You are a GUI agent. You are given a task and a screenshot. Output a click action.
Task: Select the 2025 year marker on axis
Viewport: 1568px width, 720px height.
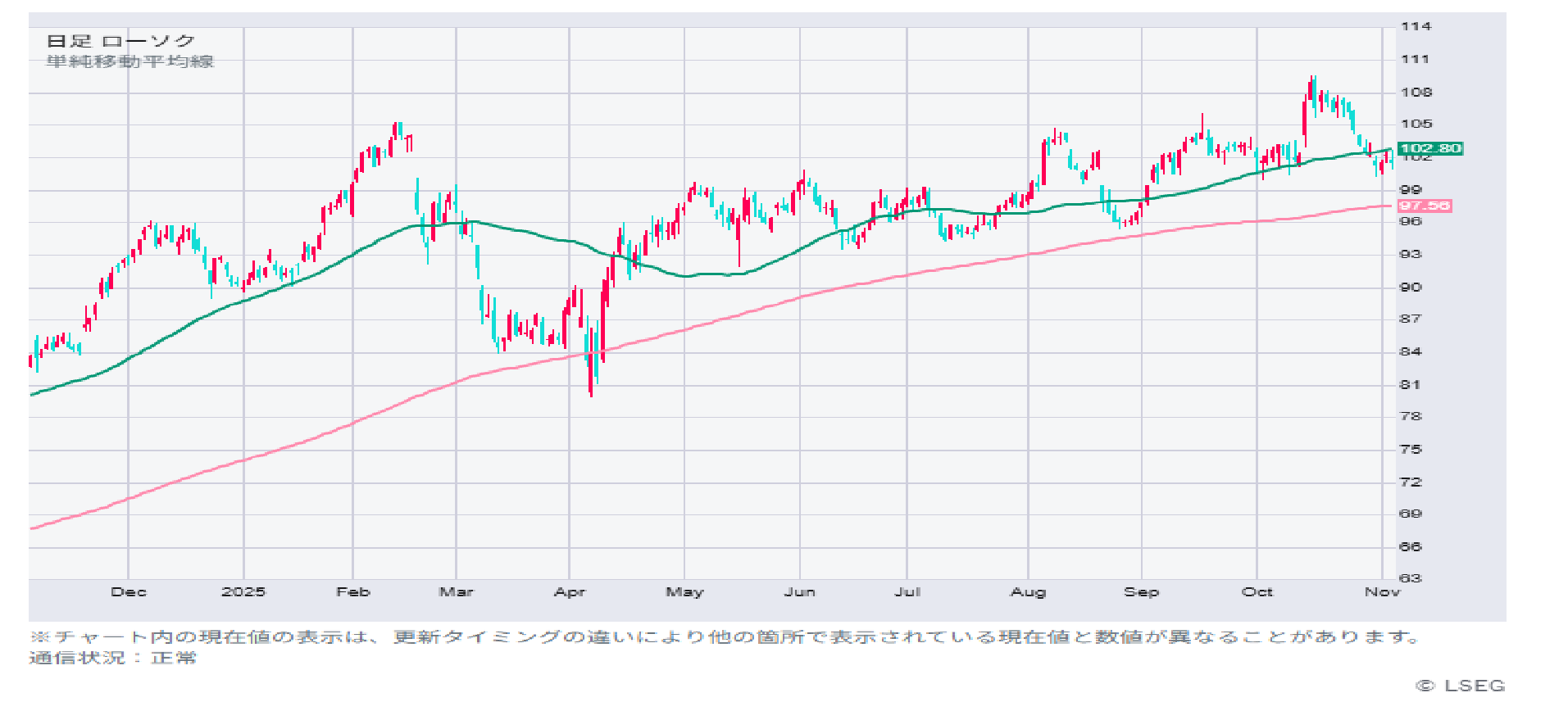243,591
